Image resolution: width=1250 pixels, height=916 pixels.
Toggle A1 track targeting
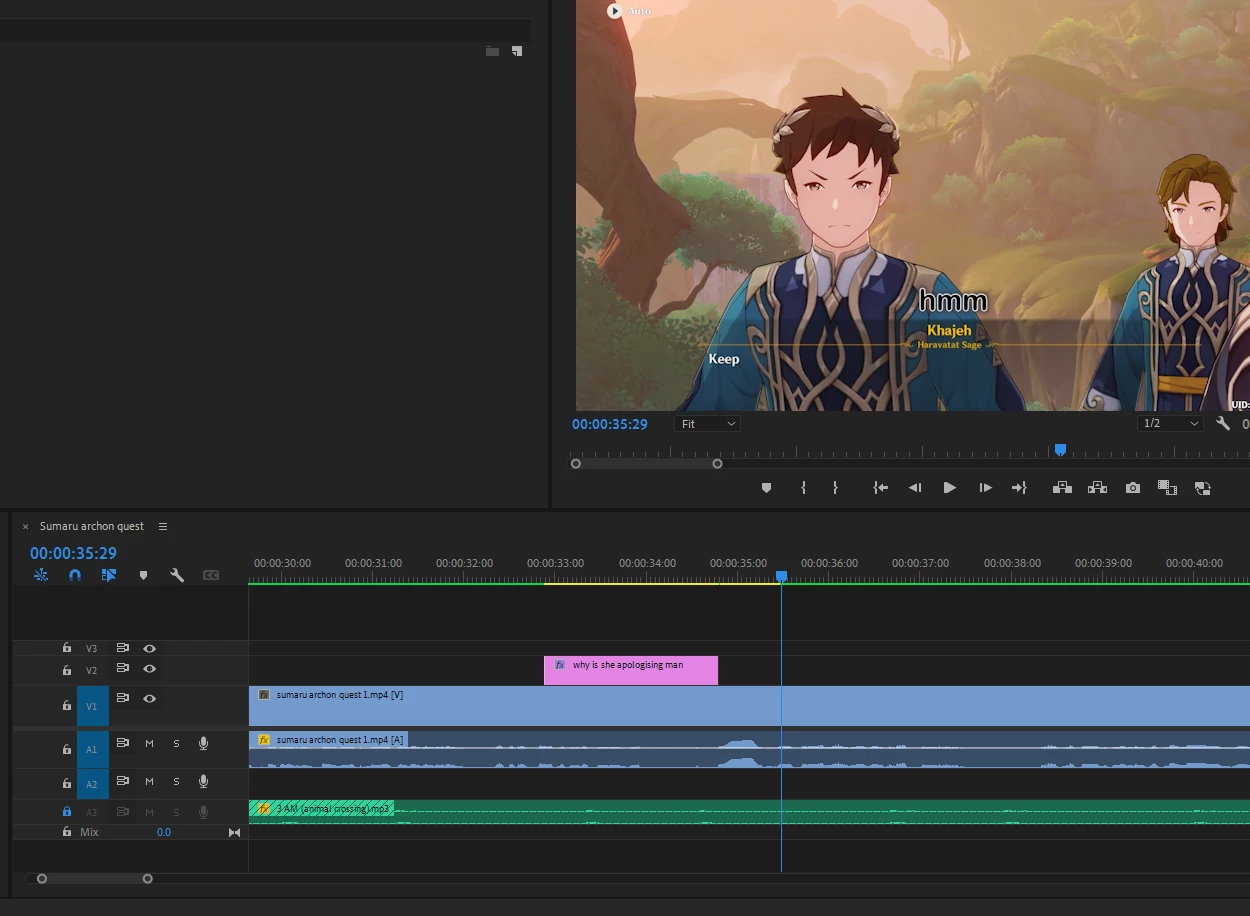[93, 749]
